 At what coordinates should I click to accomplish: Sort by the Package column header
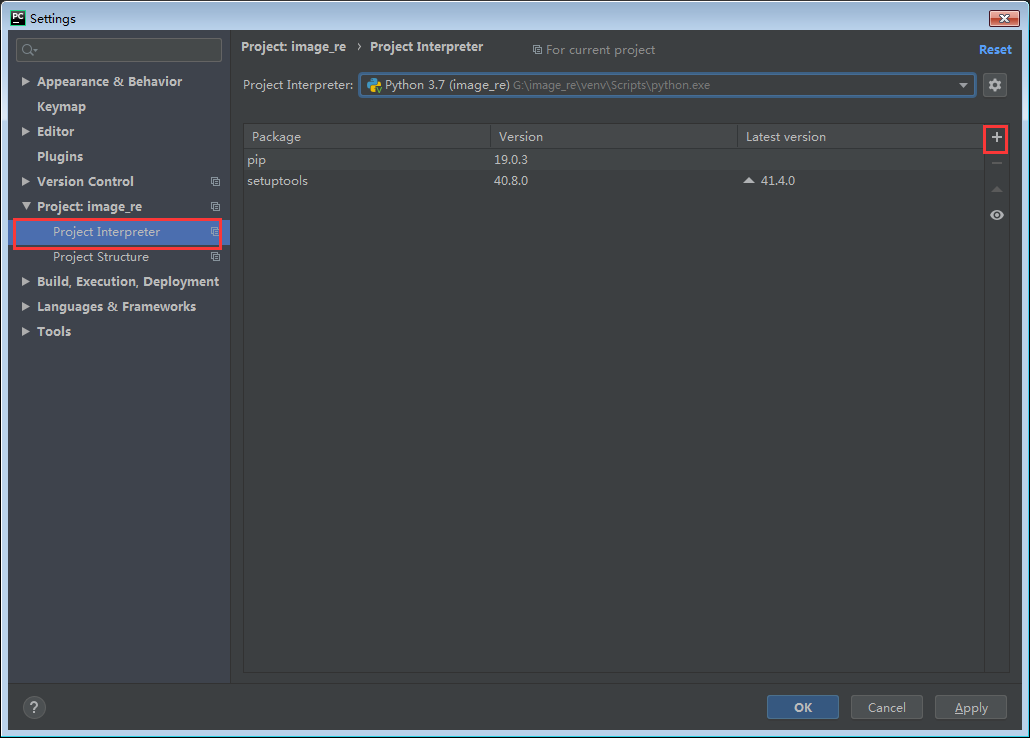coord(367,137)
